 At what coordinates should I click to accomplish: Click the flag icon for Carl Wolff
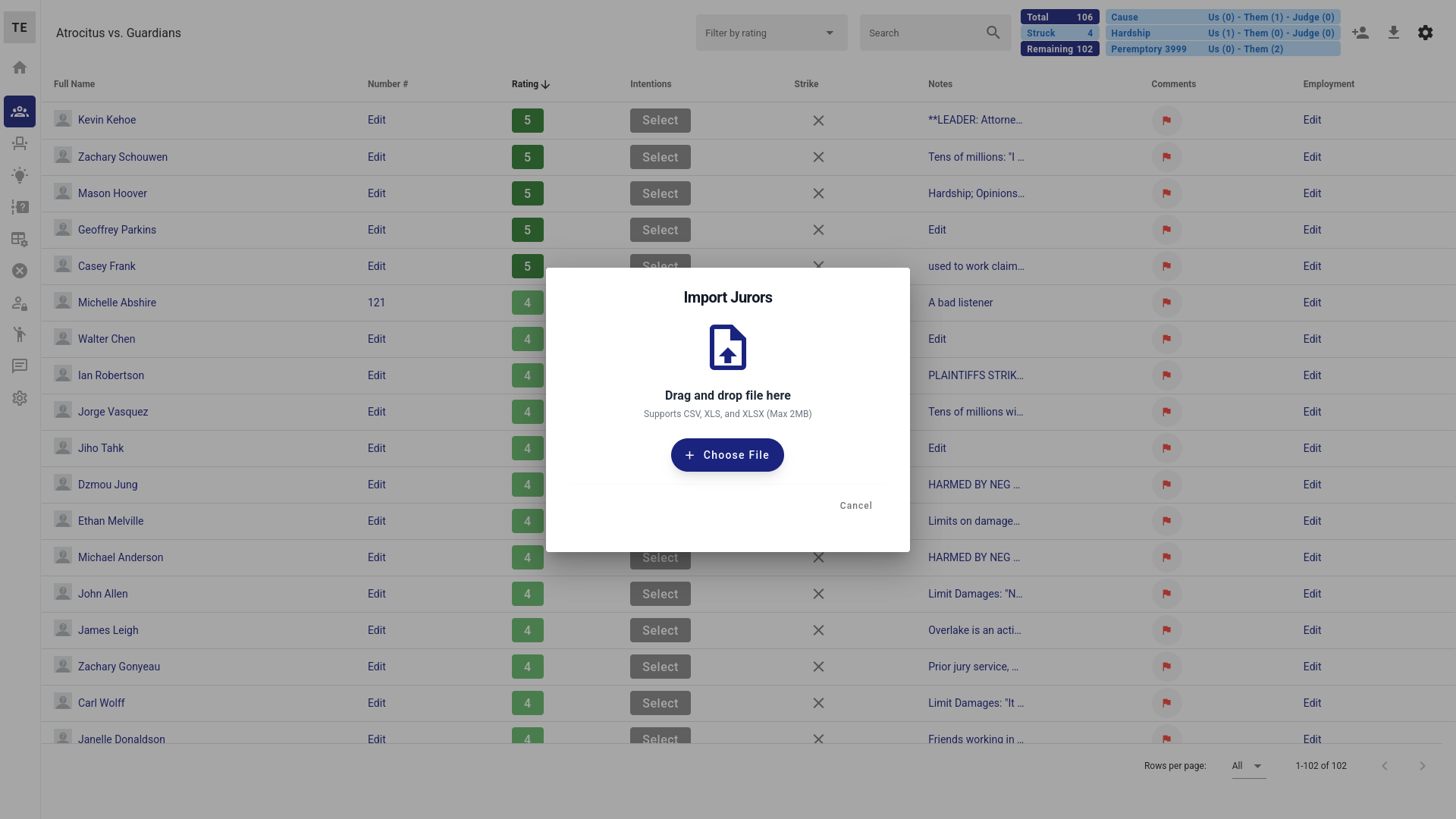coord(1167,703)
